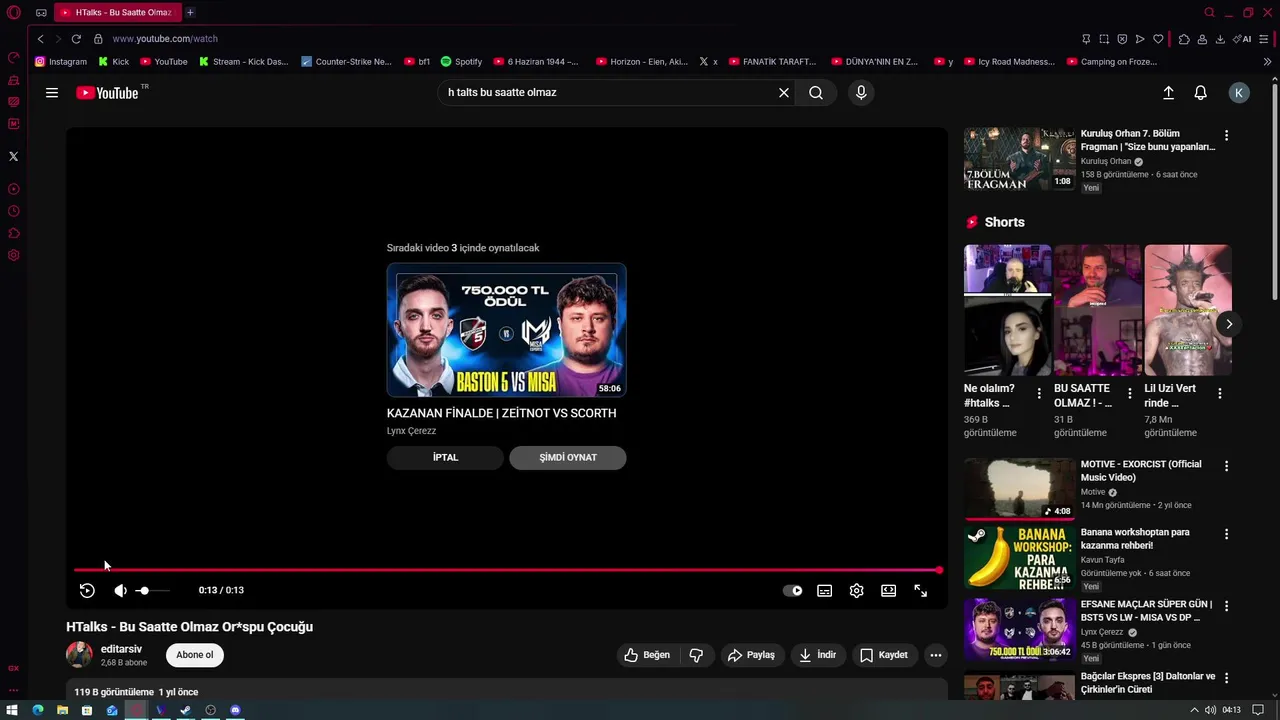Open MOTIVE - EXORCIST video title
1280x720 pixels.
1141,471
